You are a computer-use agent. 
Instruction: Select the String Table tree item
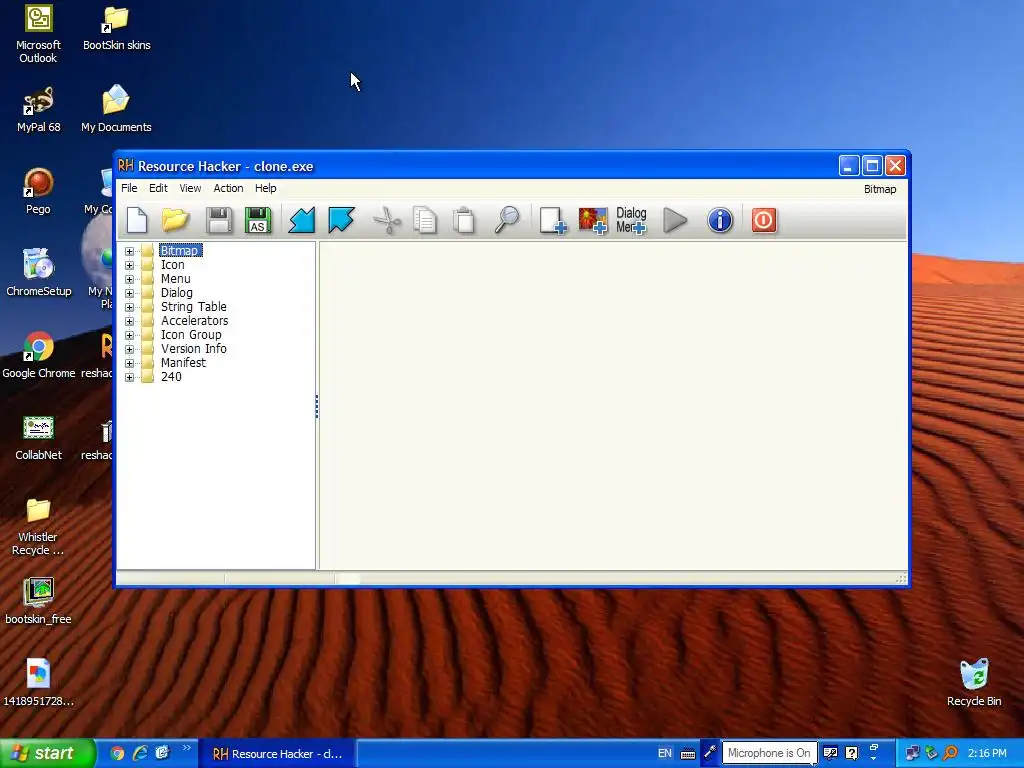click(193, 307)
